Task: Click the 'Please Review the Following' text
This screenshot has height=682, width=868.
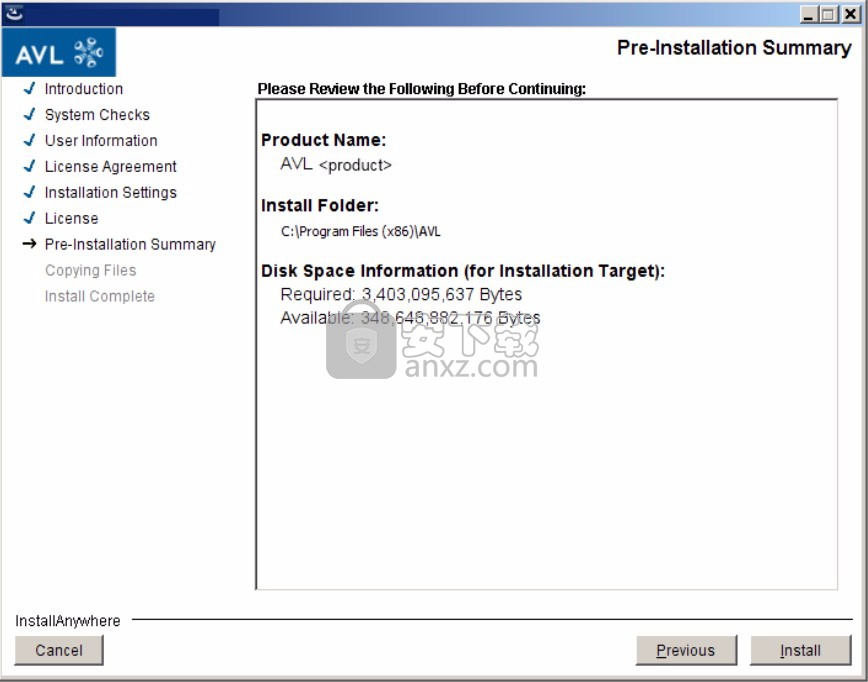Action: click(x=422, y=89)
